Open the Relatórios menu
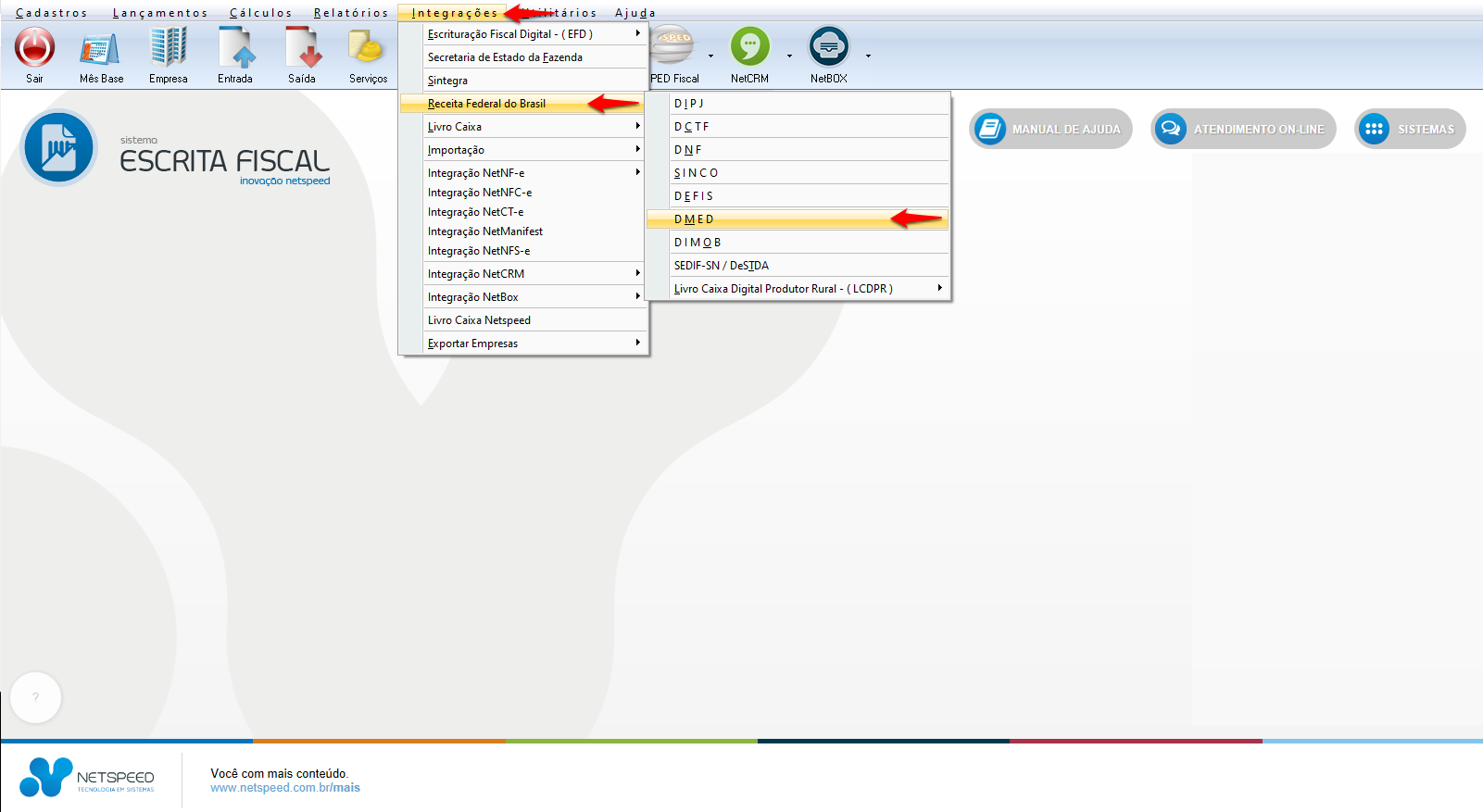Screen dimensions: 1483x812 click(x=351, y=13)
